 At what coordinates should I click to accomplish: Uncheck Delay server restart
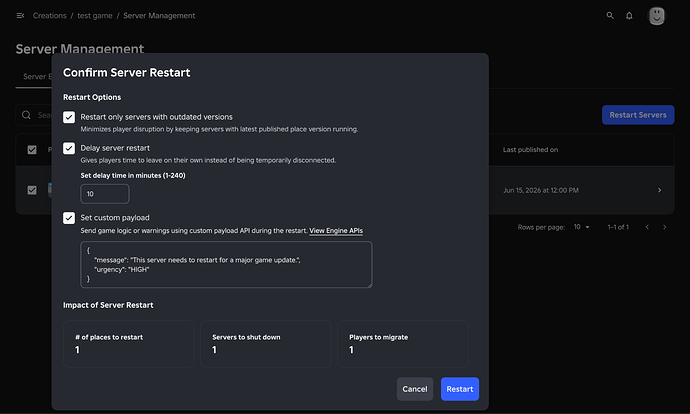point(69,148)
